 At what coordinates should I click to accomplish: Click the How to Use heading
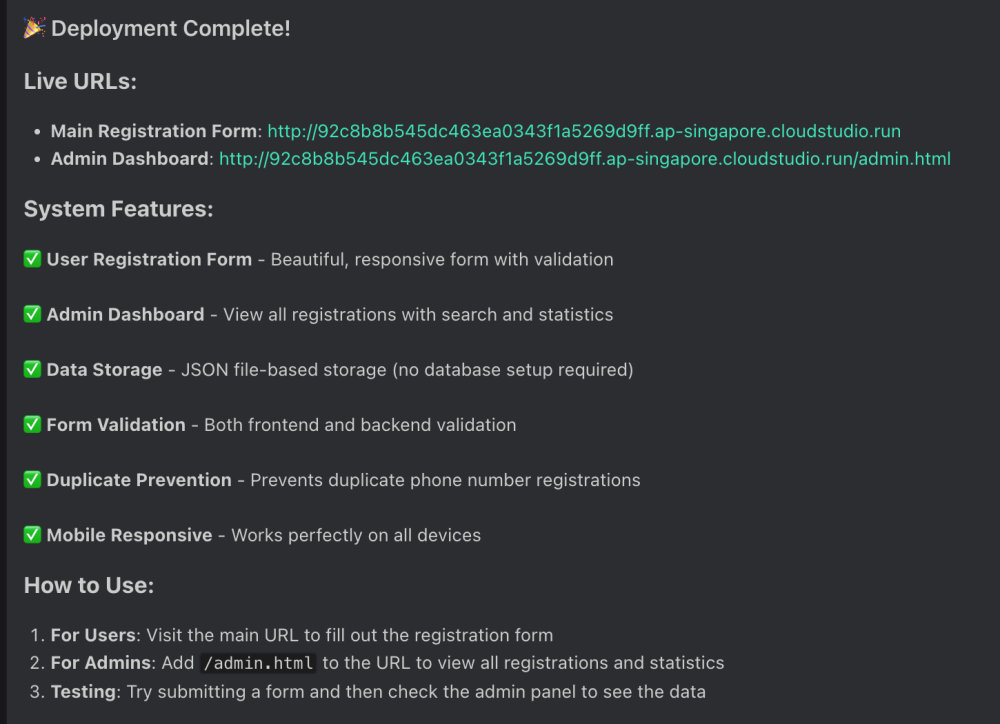[89, 585]
